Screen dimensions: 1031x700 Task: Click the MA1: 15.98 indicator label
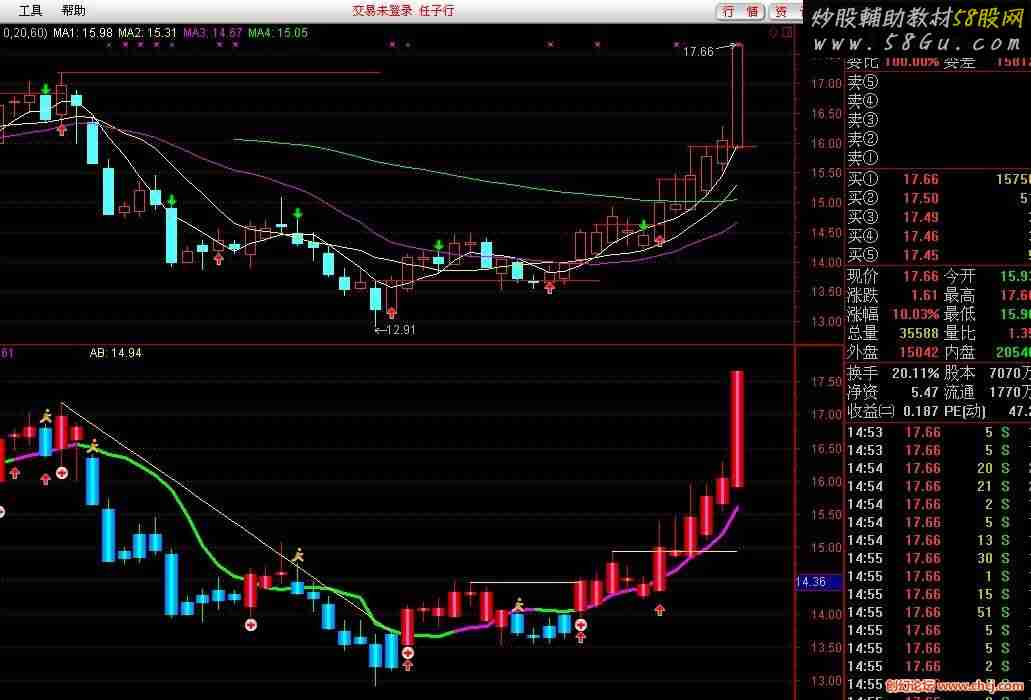point(82,33)
